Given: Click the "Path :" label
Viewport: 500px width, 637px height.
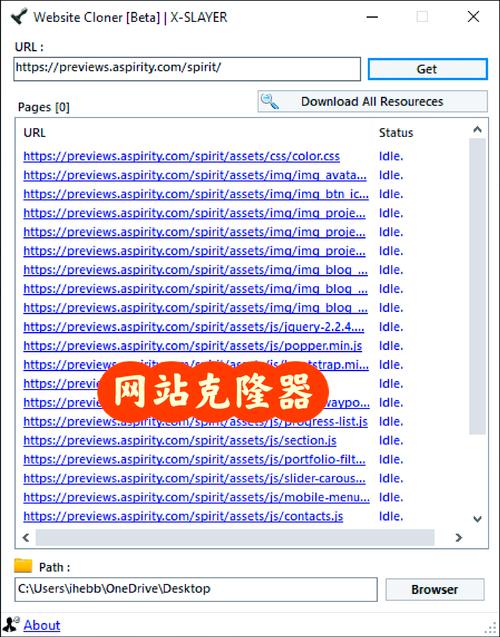Looking at the screenshot, I should [x=54, y=567].
